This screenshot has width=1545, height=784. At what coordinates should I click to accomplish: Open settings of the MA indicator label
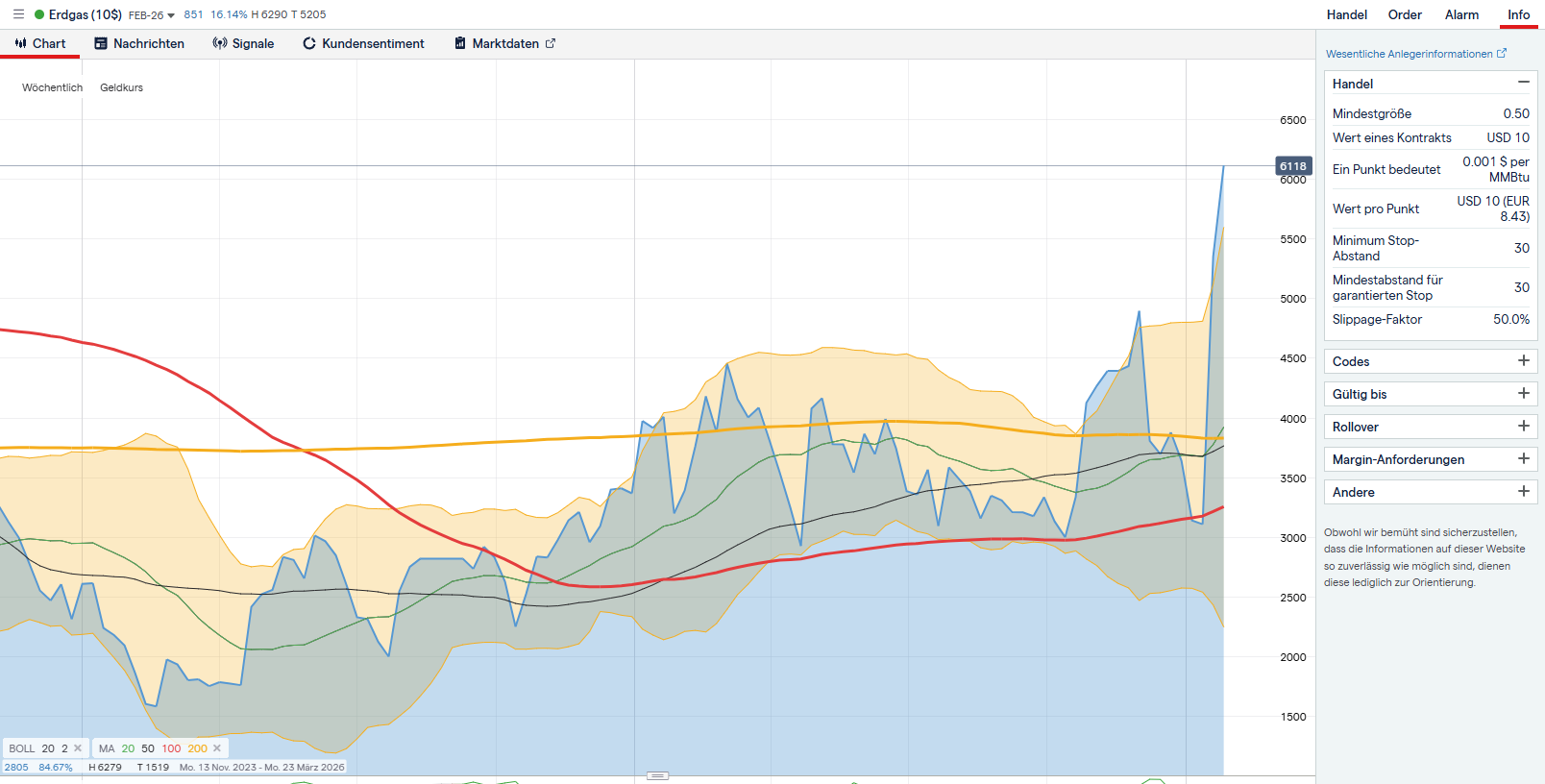click(x=107, y=748)
